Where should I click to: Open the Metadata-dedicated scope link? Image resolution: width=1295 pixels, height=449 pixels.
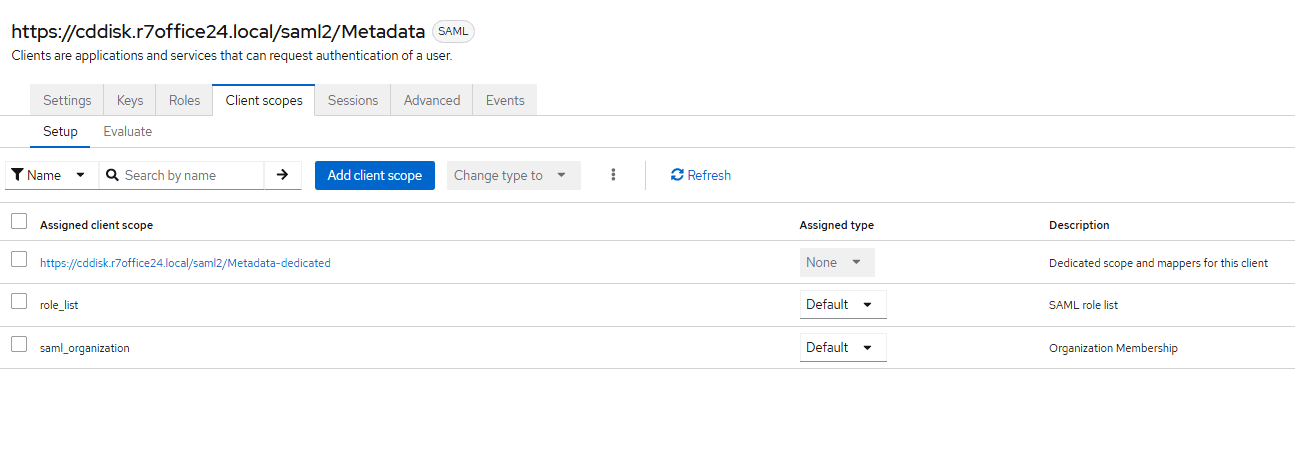point(185,263)
